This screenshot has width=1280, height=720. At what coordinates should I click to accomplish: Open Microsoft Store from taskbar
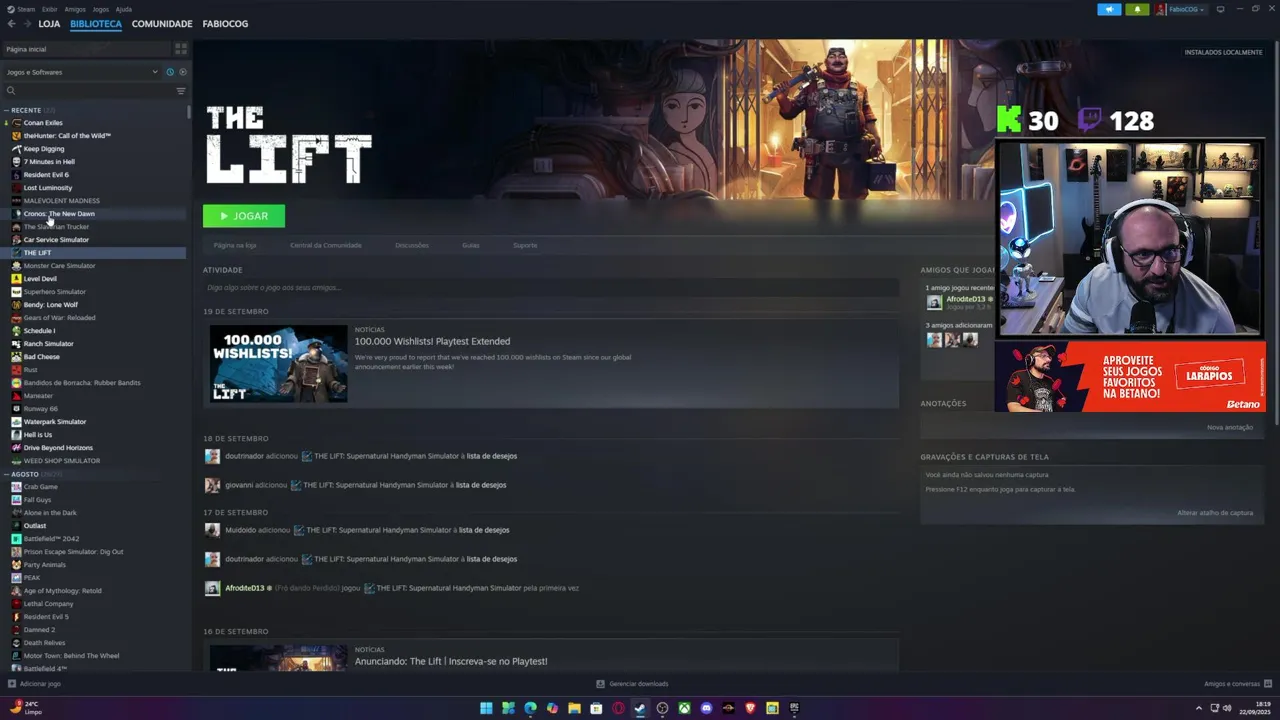click(x=596, y=708)
